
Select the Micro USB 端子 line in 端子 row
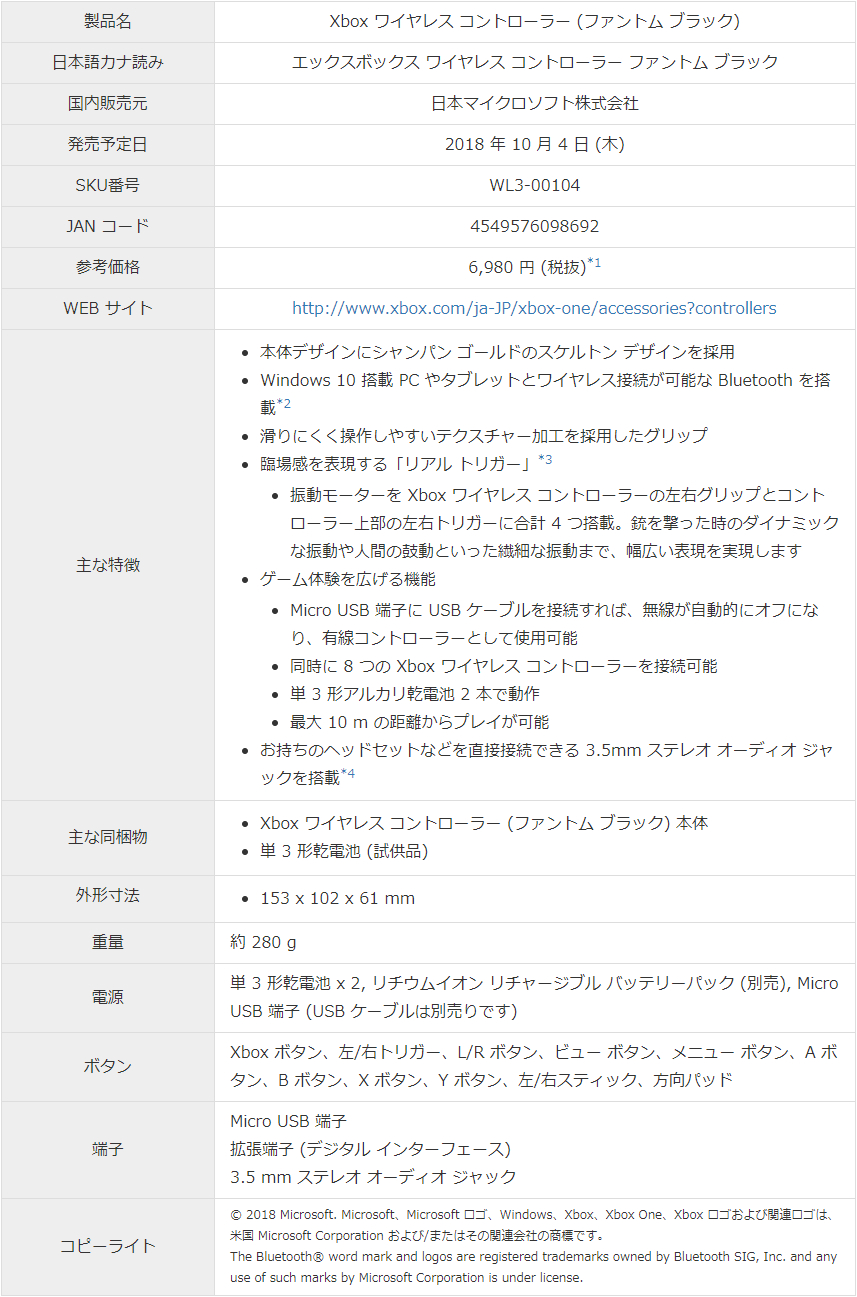288,1121
